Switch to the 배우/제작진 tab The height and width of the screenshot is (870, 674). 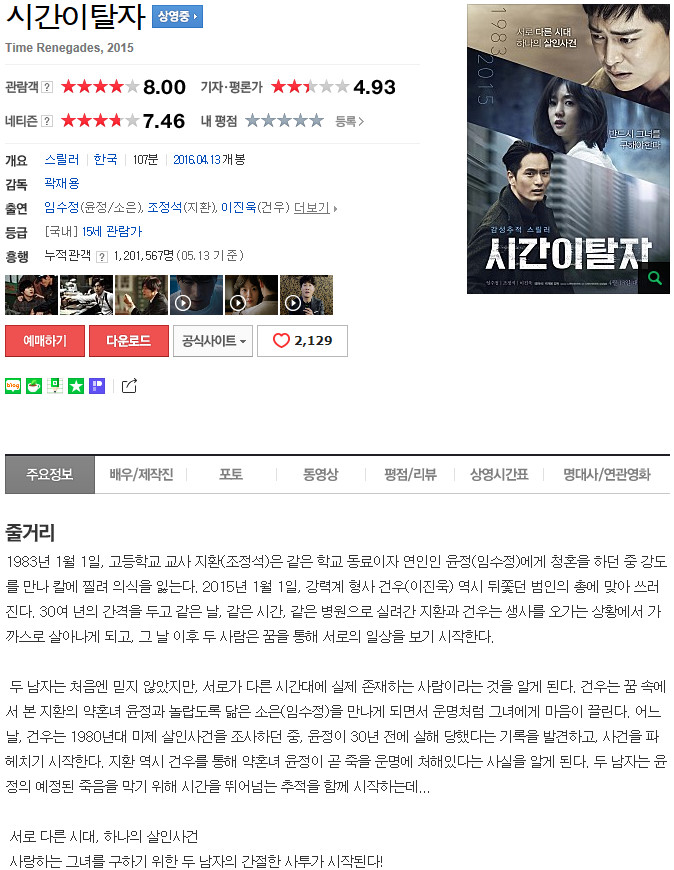pyautogui.click(x=141, y=474)
